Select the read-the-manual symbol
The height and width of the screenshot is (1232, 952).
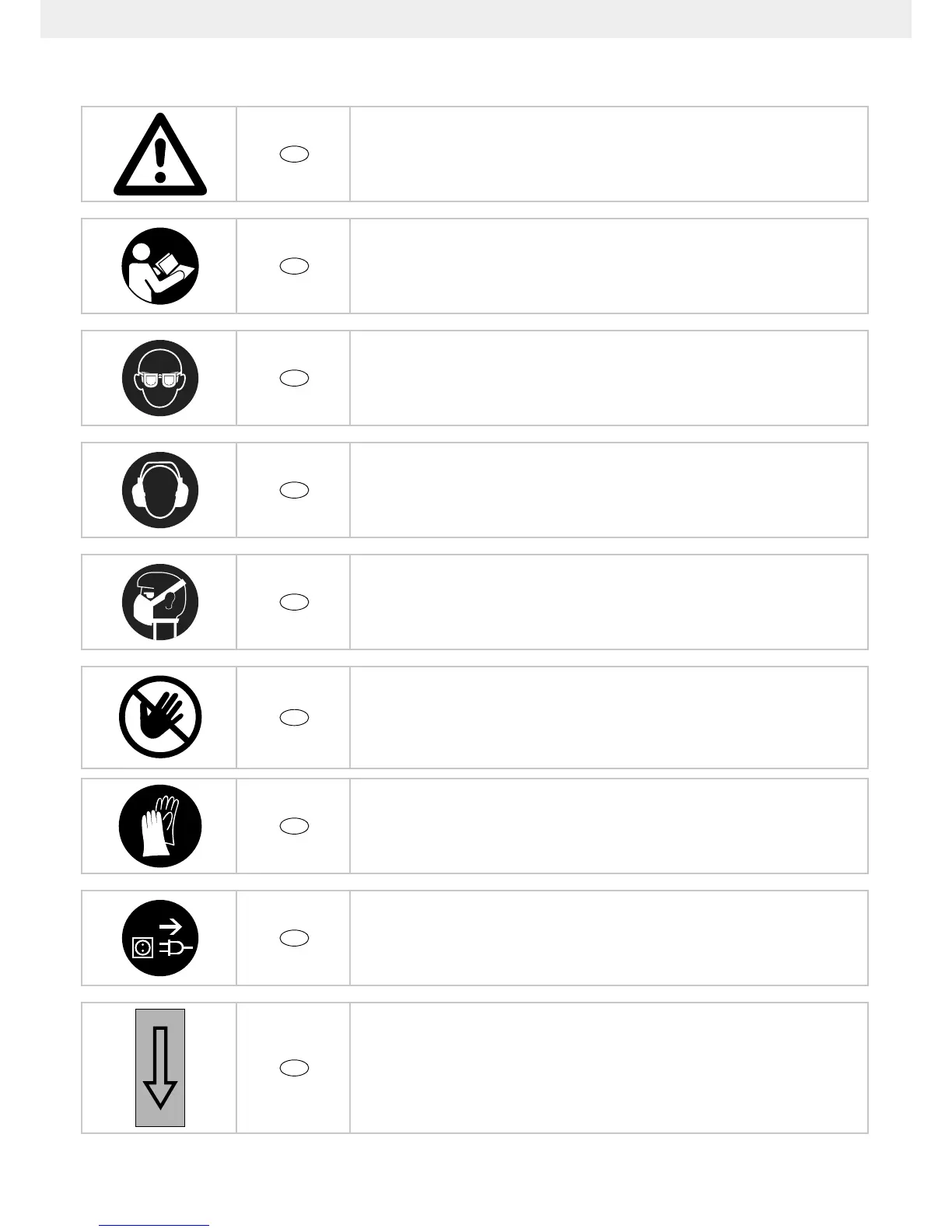pyautogui.click(x=160, y=266)
